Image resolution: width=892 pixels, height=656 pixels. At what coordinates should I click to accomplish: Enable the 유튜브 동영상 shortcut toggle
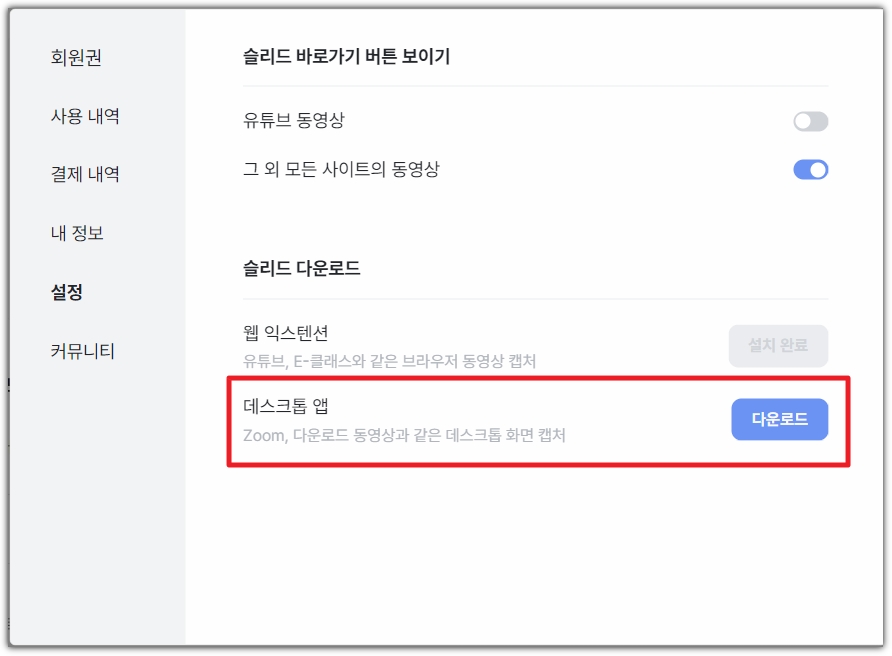pos(810,120)
